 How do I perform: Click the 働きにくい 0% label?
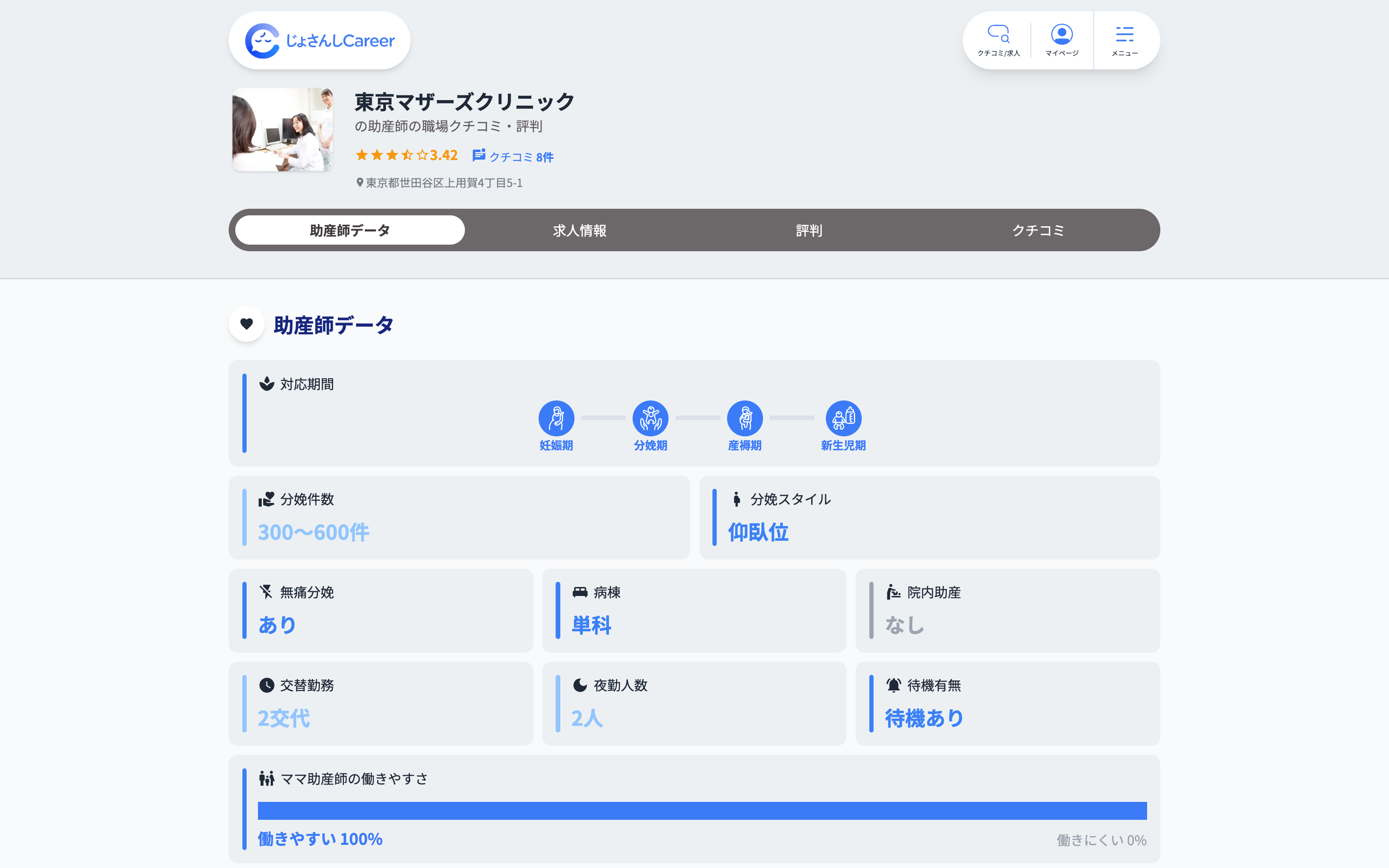(x=1101, y=840)
